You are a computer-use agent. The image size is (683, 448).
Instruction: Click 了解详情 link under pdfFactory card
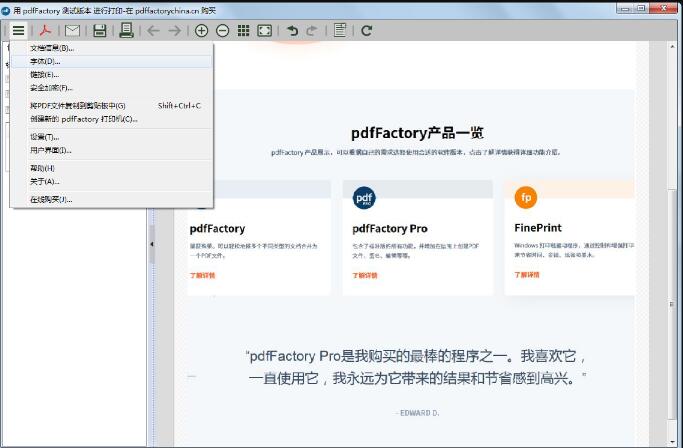(x=203, y=275)
